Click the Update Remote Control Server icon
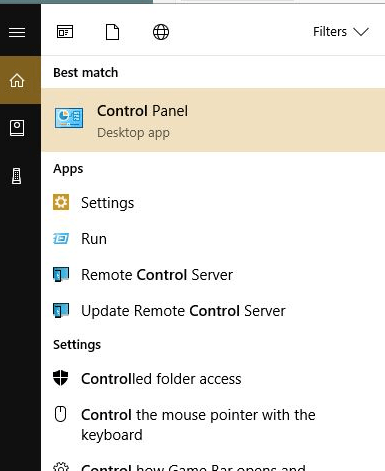 [61, 310]
